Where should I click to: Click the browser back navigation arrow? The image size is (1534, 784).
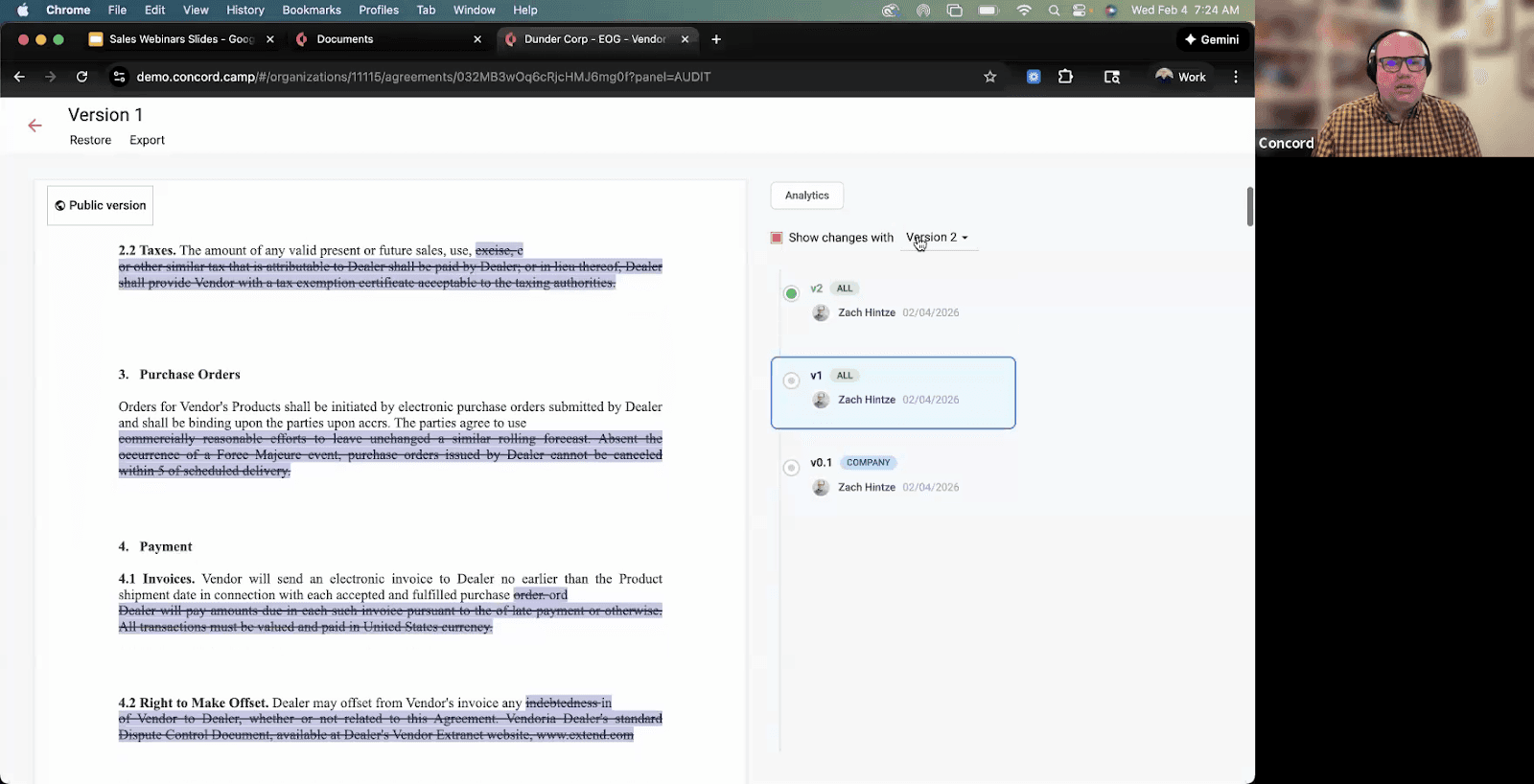click(19, 77)
